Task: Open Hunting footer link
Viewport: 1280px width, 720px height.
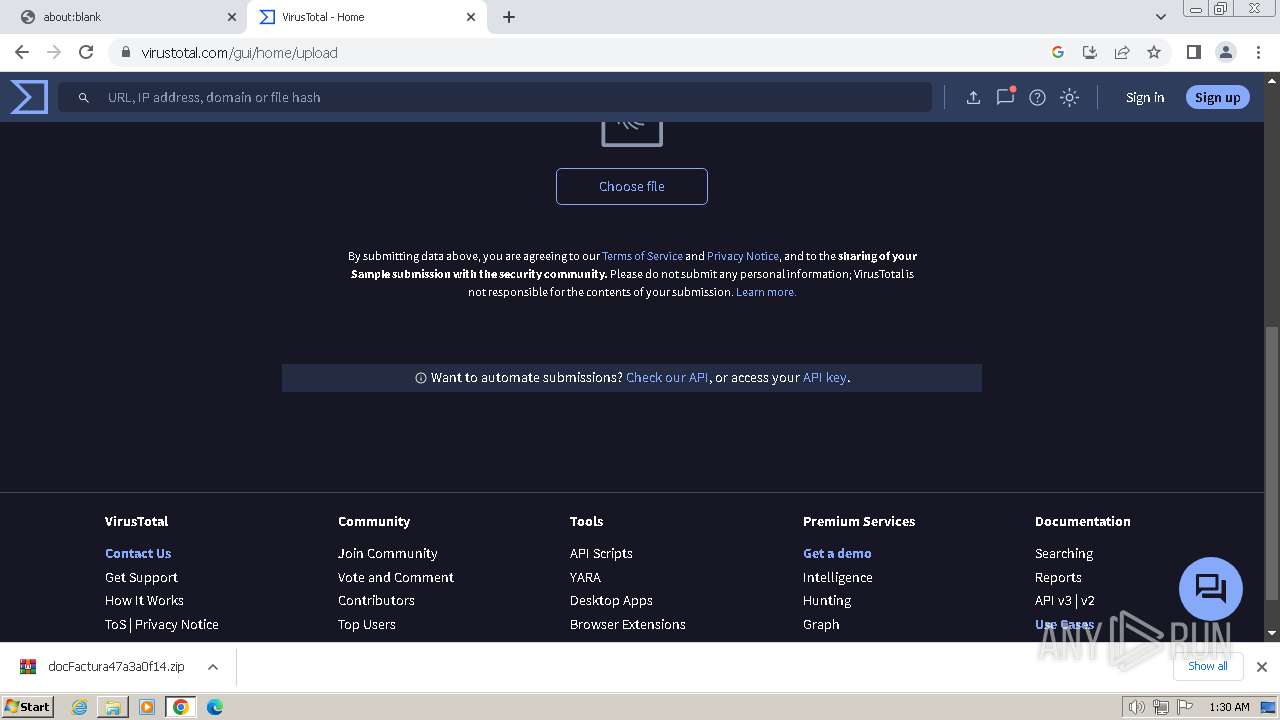Action: tap(827, 600)
